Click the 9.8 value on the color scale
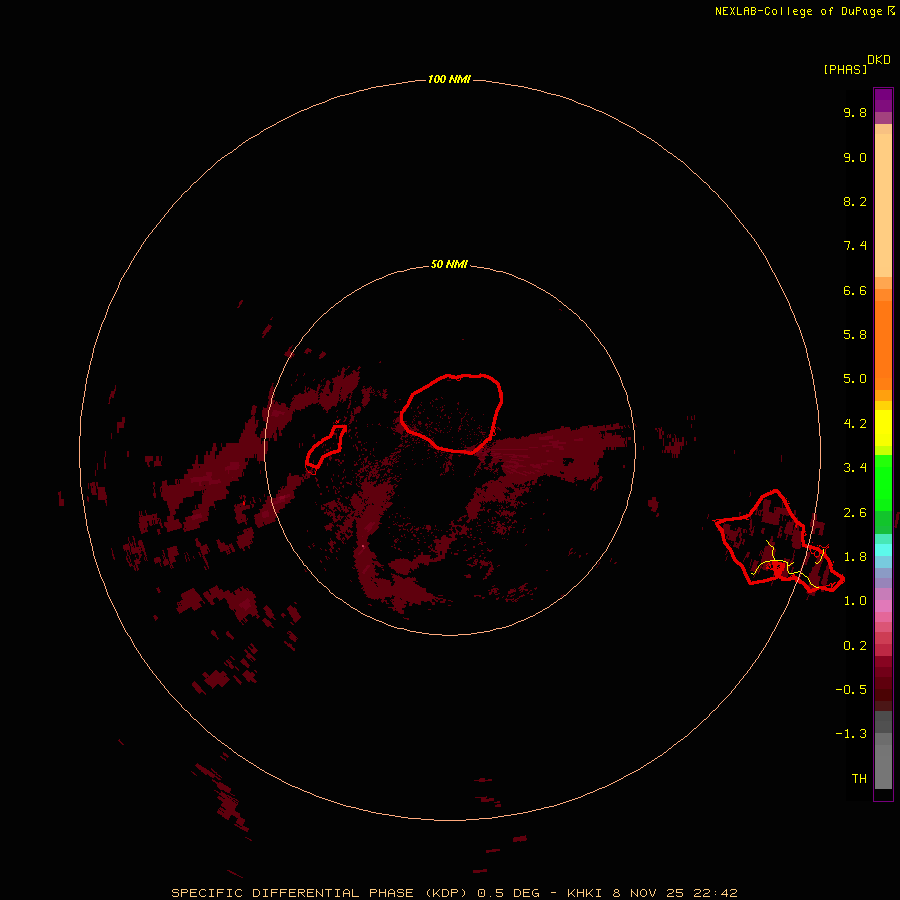The image size is (900, 900). coord(855,113)
